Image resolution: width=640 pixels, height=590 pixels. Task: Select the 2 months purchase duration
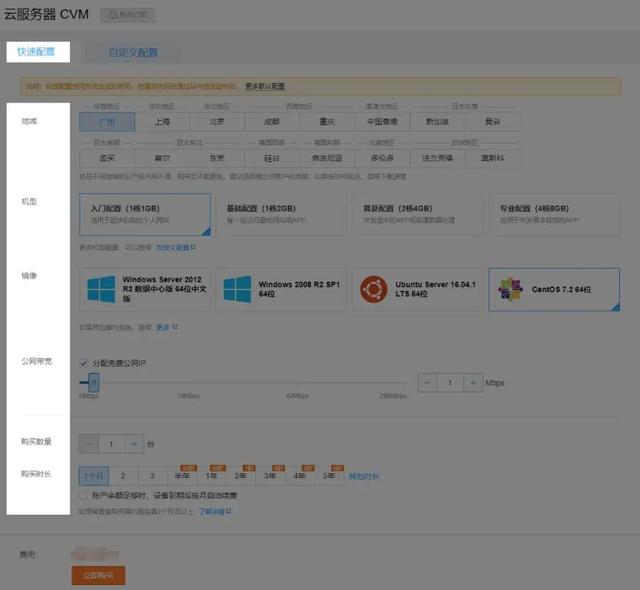pyautogui.click(x=123, y=476)
